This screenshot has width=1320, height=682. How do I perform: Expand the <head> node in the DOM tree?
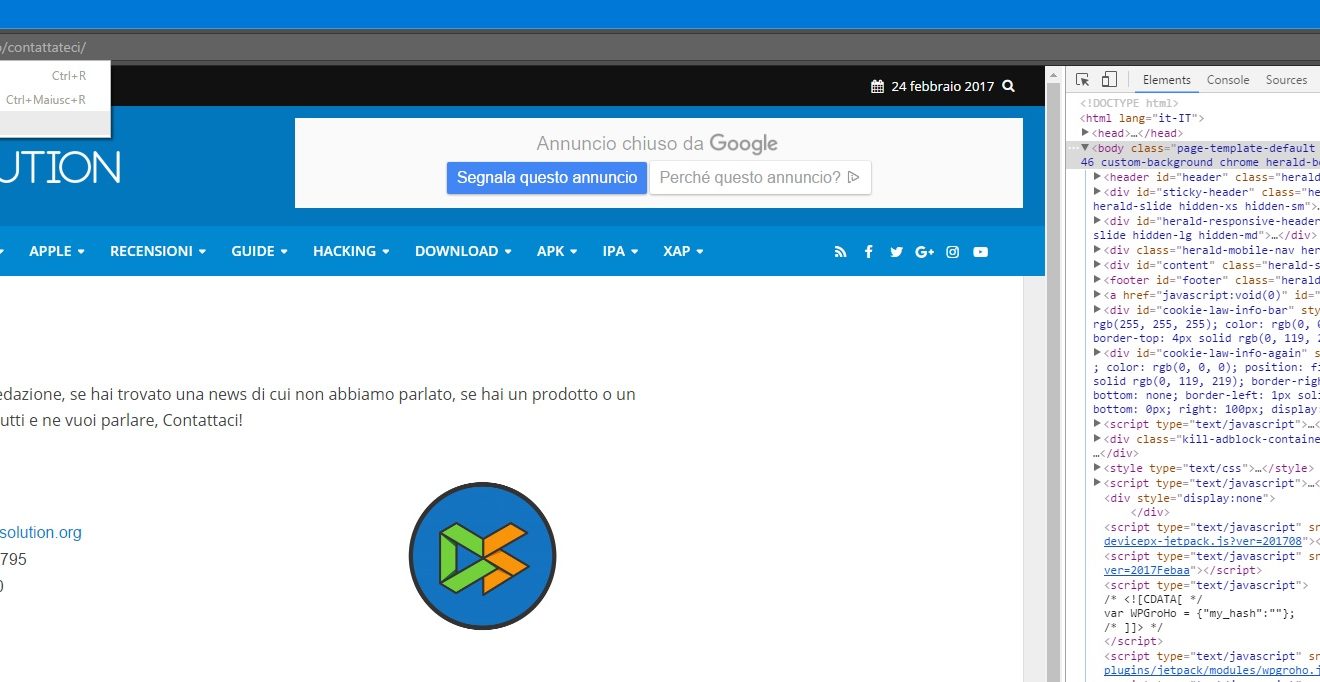click(1086, 133)
